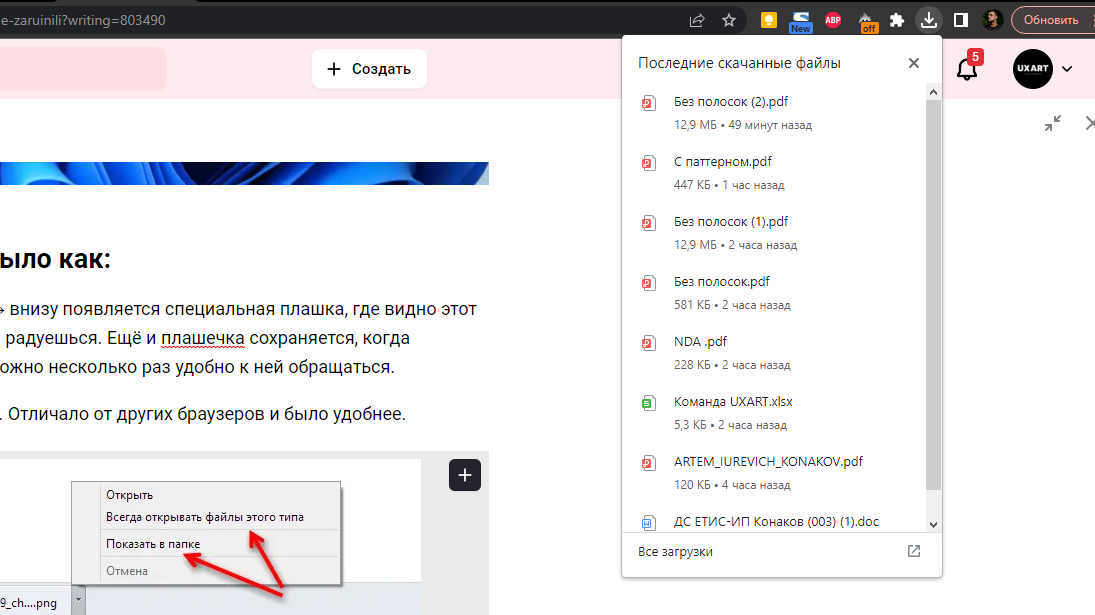Viewport: 1095px width, 615px height.
Task: Click the bookmark star icon
Action: 729,19
